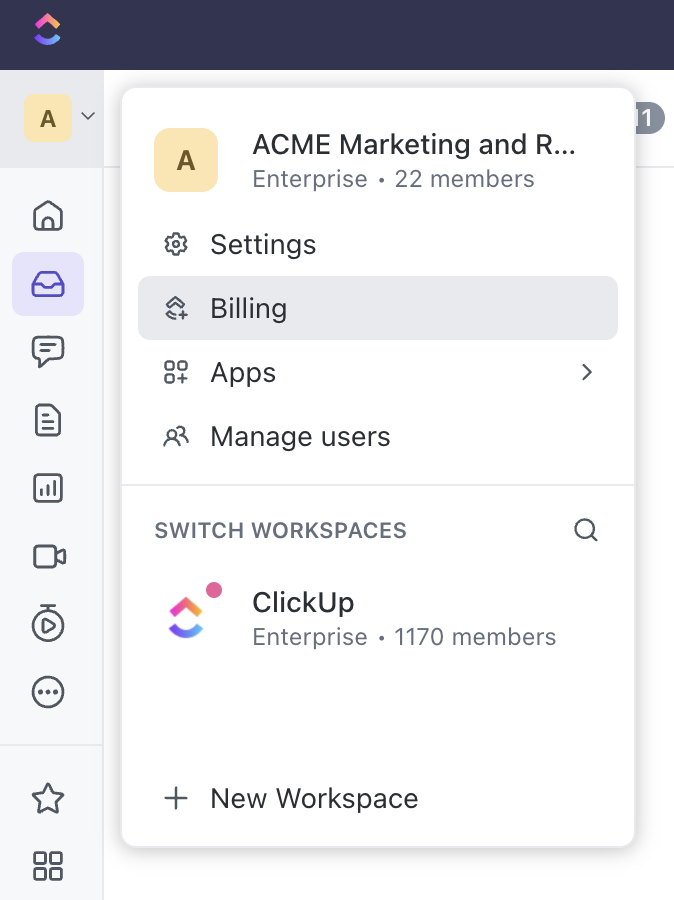Search workspaces with magnifier icon
Viewport: 674px width, 900px height.
[x=586, y=530]
